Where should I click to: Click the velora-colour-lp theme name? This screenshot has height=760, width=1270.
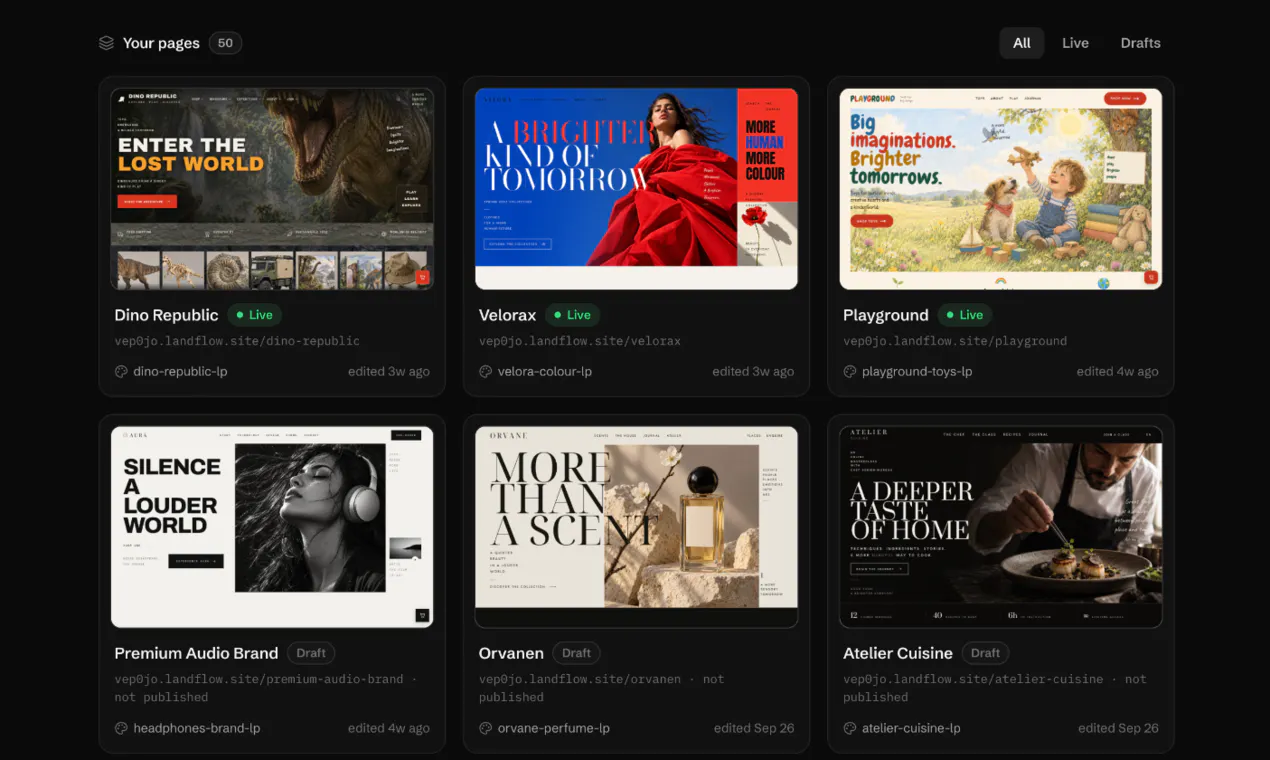pos(545,371)
